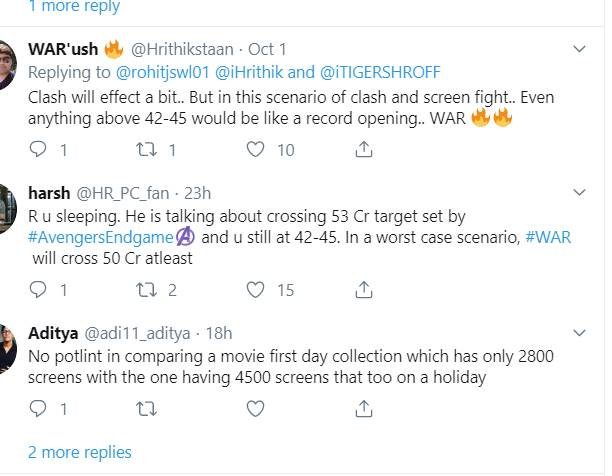Open the #WAR hashtag in harsh's tweet

pyautogui.click(x=548, y=238)
